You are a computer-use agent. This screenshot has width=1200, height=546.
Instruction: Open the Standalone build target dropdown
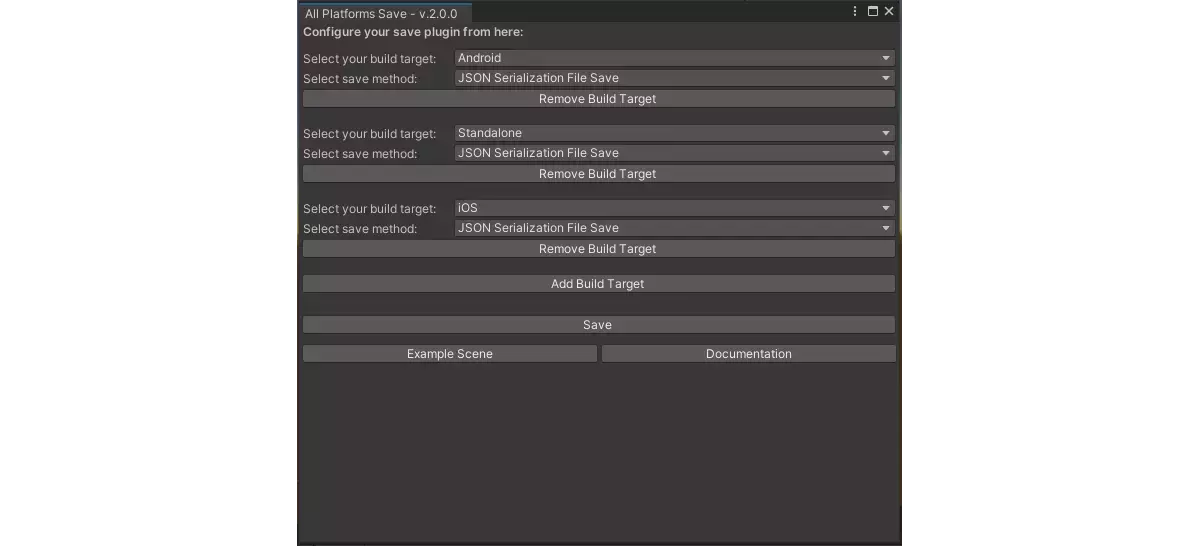(x=674, y=133)
